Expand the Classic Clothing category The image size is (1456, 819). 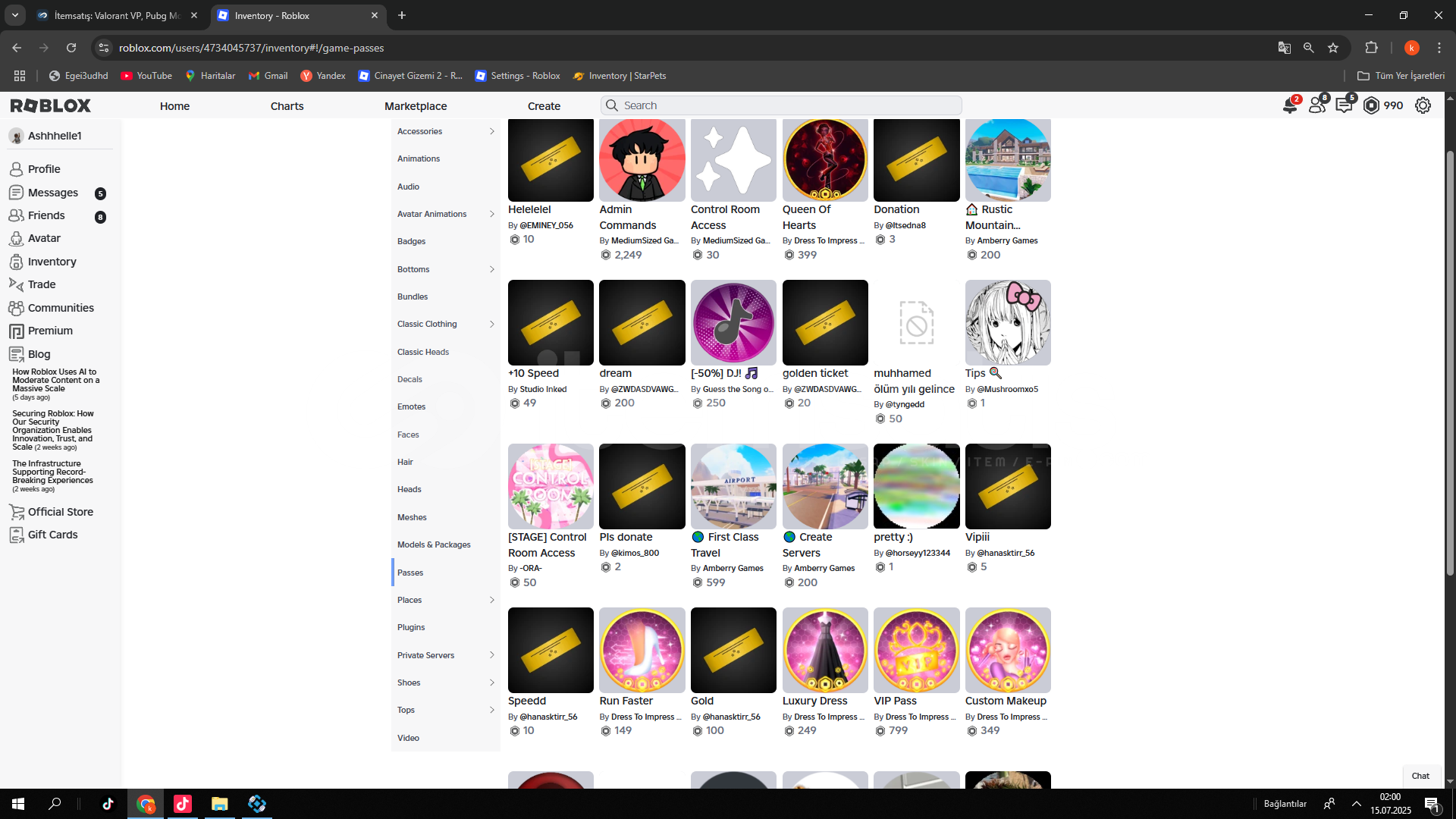492,324
